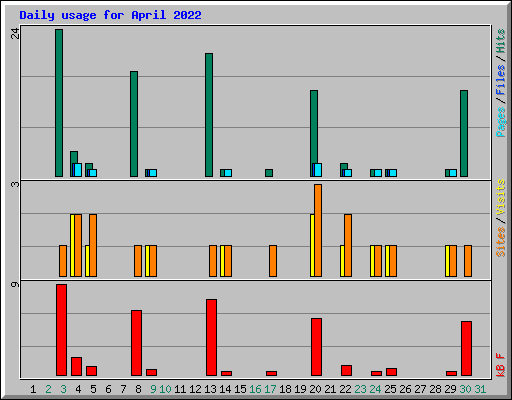Click the orange Sites bar for day 22

348,246
